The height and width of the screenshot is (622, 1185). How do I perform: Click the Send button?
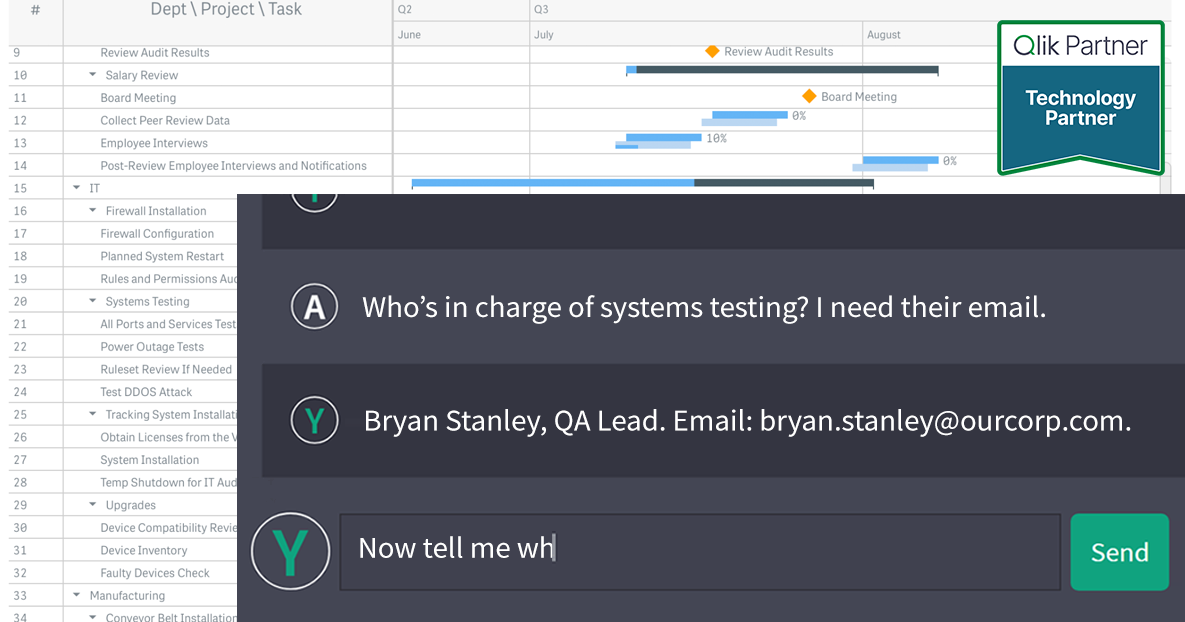(1119, 551)
